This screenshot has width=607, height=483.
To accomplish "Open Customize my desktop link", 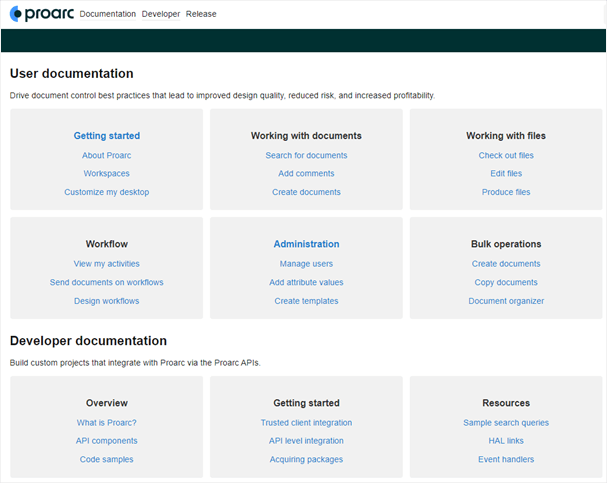I will [106, 192].
